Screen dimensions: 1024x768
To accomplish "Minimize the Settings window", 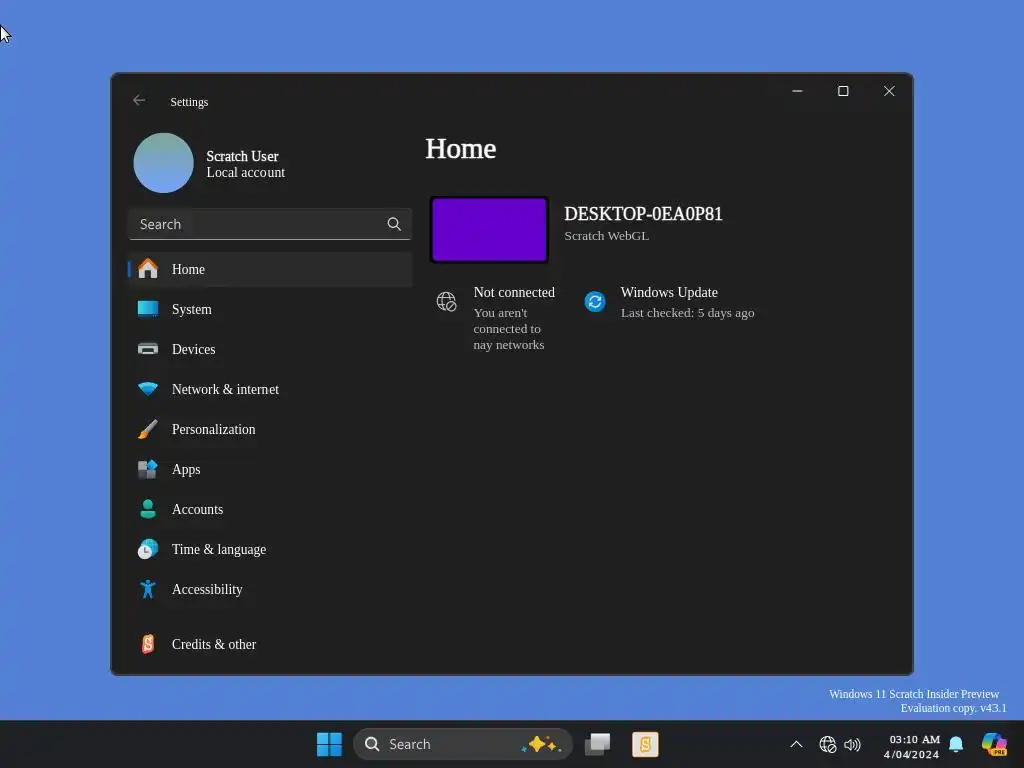I will point(797,91).
